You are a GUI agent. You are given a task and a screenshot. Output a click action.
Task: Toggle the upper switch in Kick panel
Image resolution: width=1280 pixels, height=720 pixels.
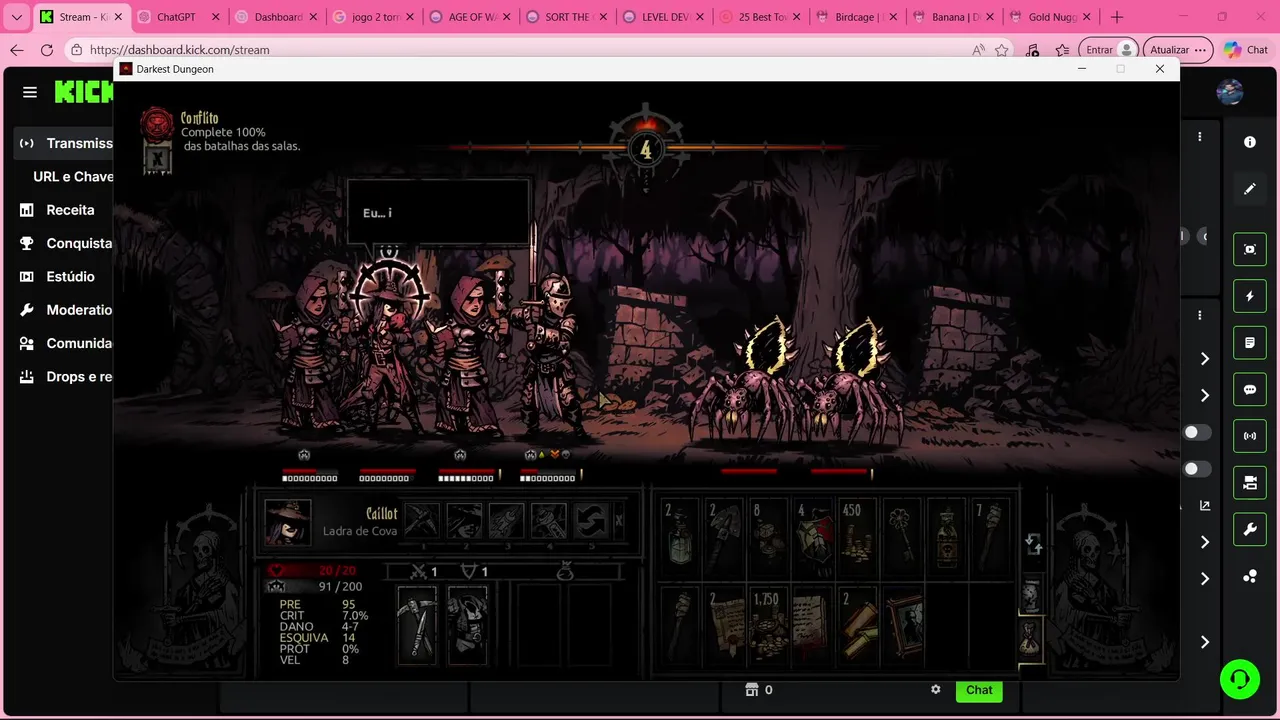[1197, 432]
